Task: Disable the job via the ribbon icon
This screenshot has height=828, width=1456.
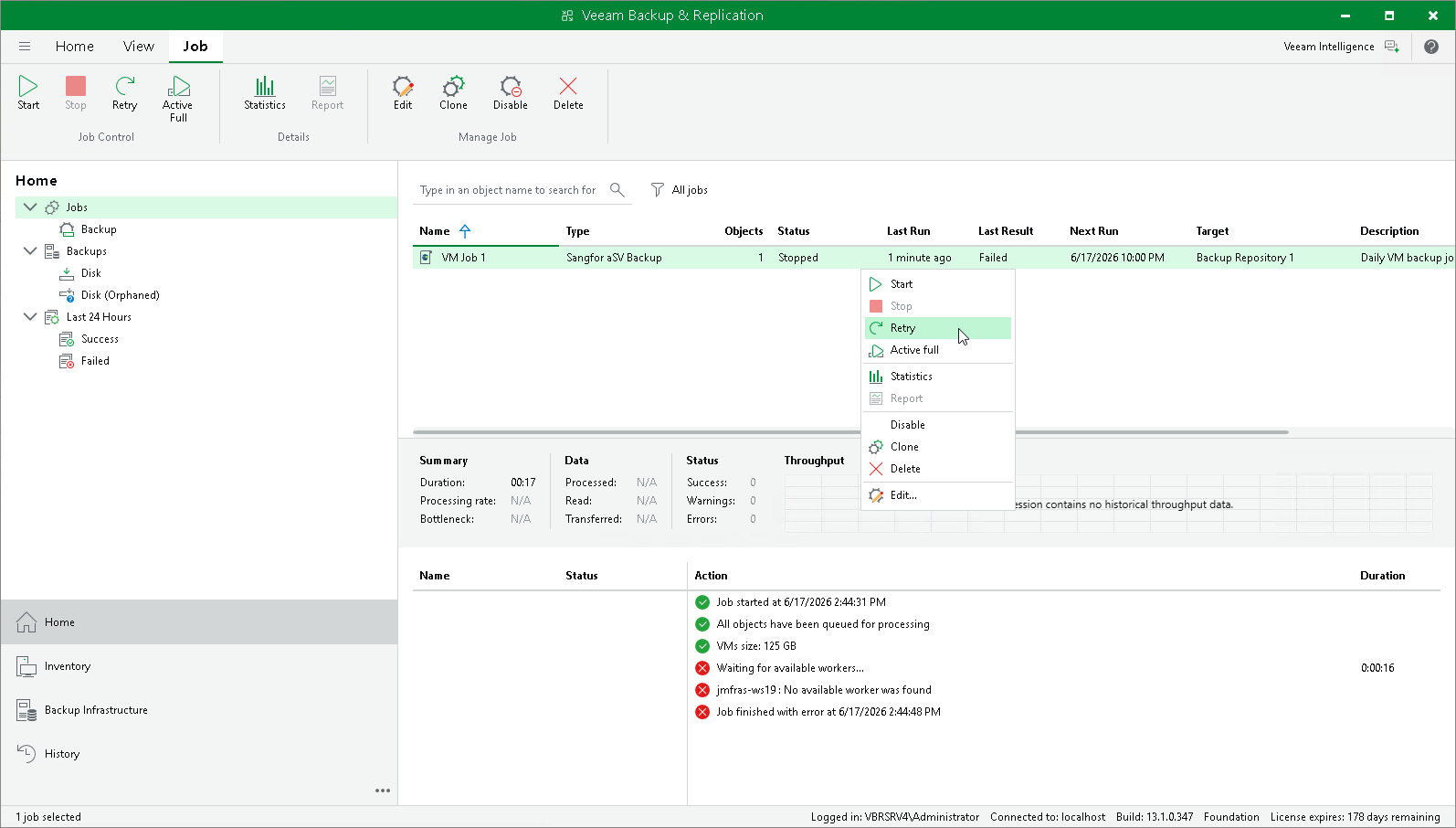Action: pos(511,87)
